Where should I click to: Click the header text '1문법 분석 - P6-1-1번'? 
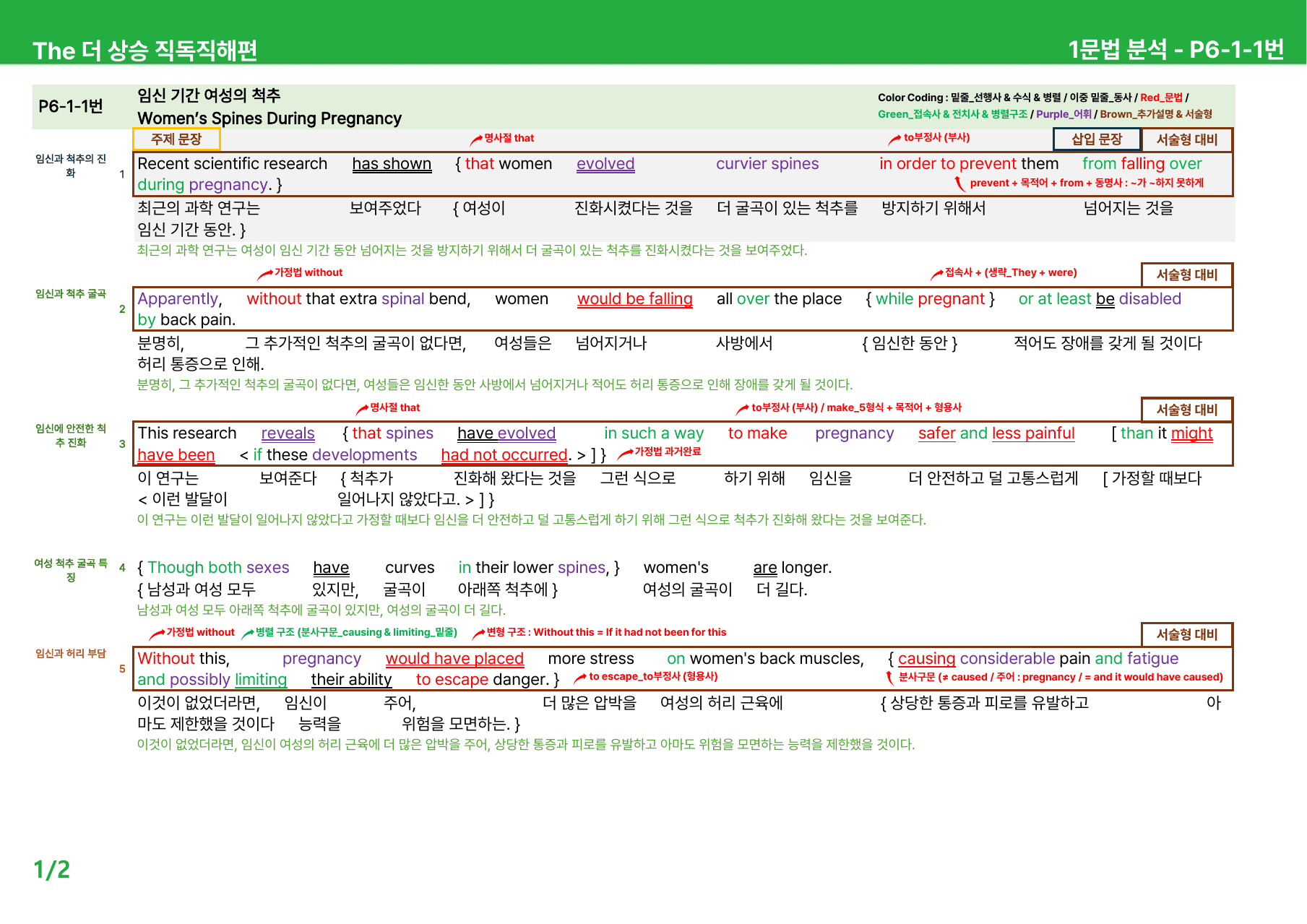(1176, 49)
